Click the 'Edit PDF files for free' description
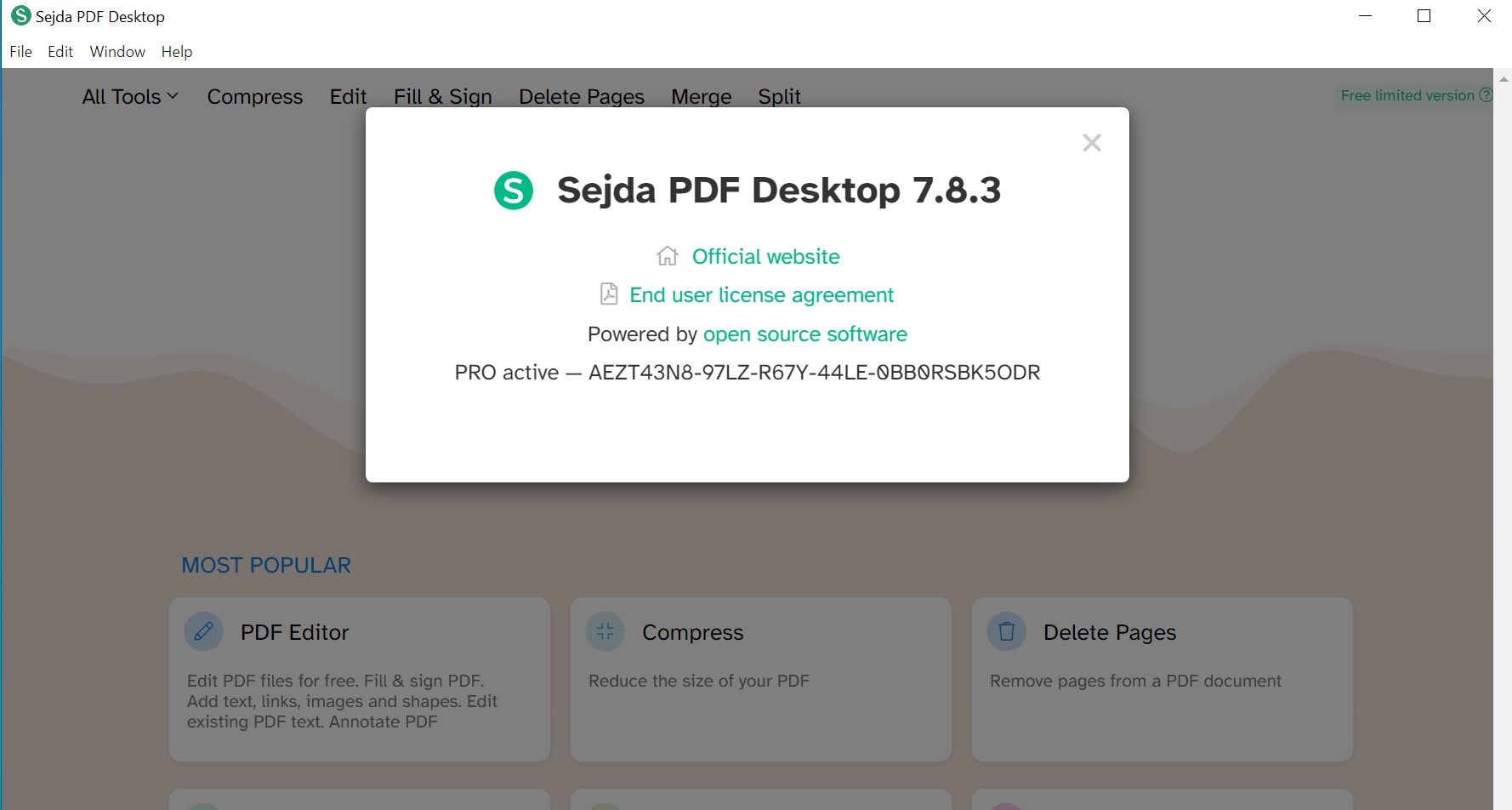1512x810 pixels. pos(342,701)
